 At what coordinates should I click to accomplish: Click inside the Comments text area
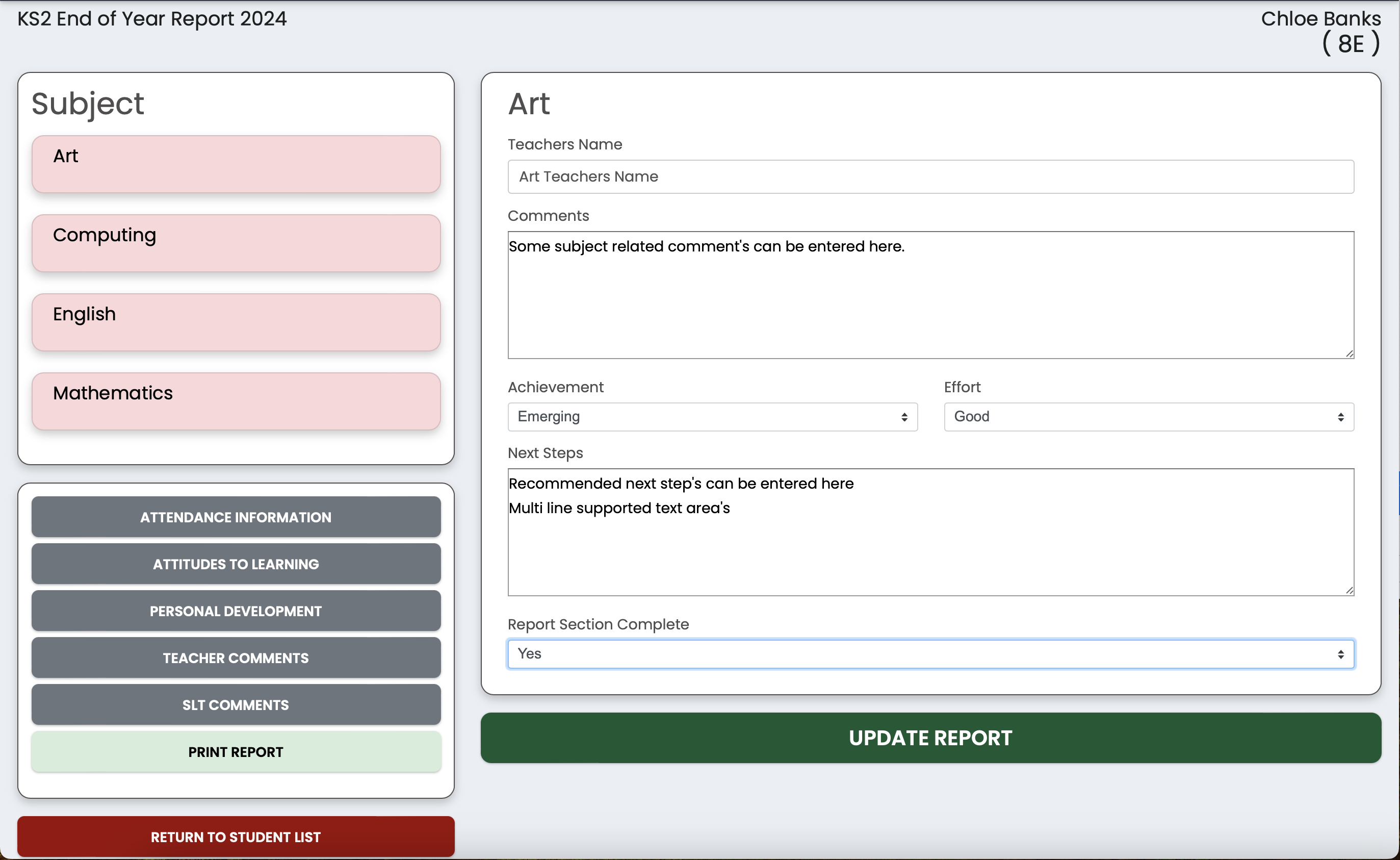pos(930,295)
